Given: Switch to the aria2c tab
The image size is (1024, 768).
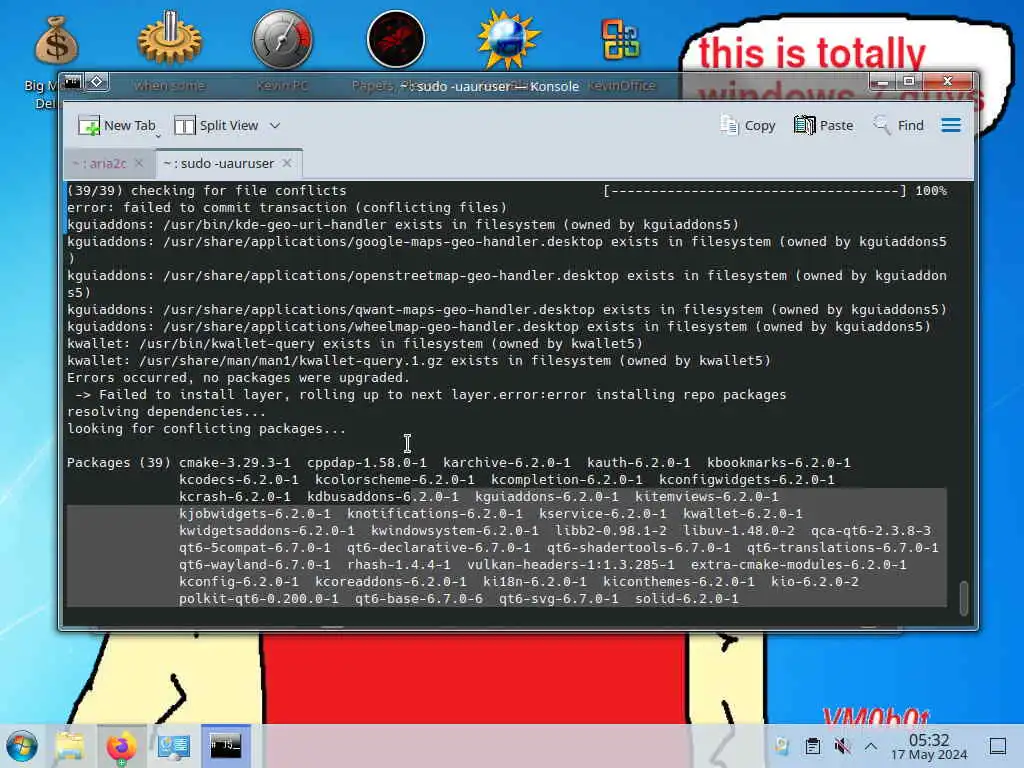Looking at the screenshot, I should click(x=99, y=163).
